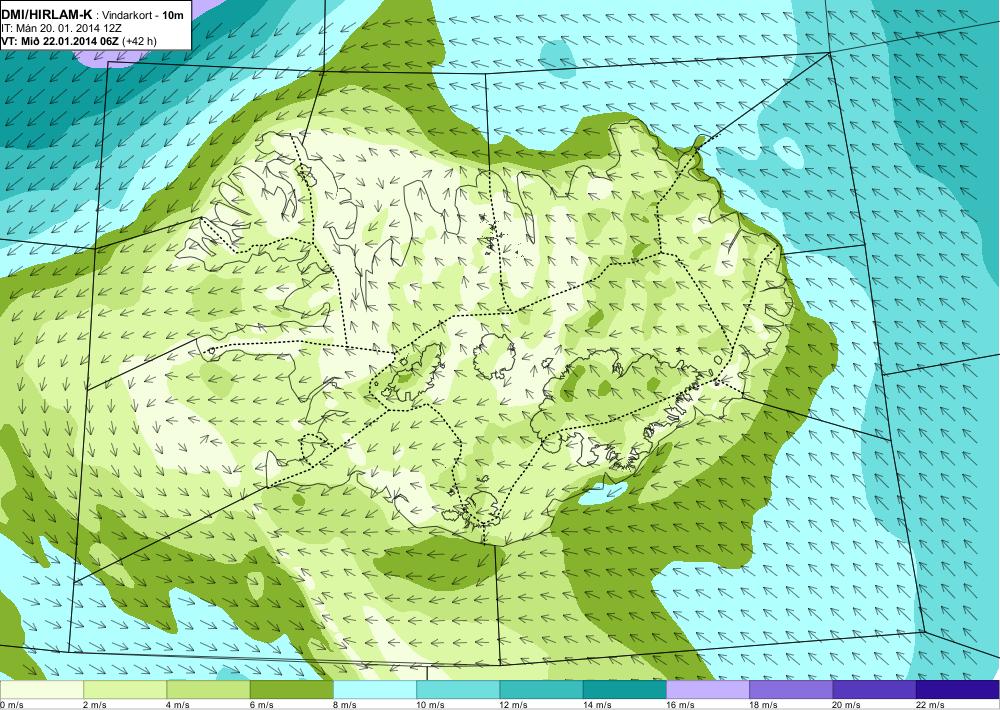Select the "8 m/s" legend label
This screenshot has width=1000, height=710.
346,705
